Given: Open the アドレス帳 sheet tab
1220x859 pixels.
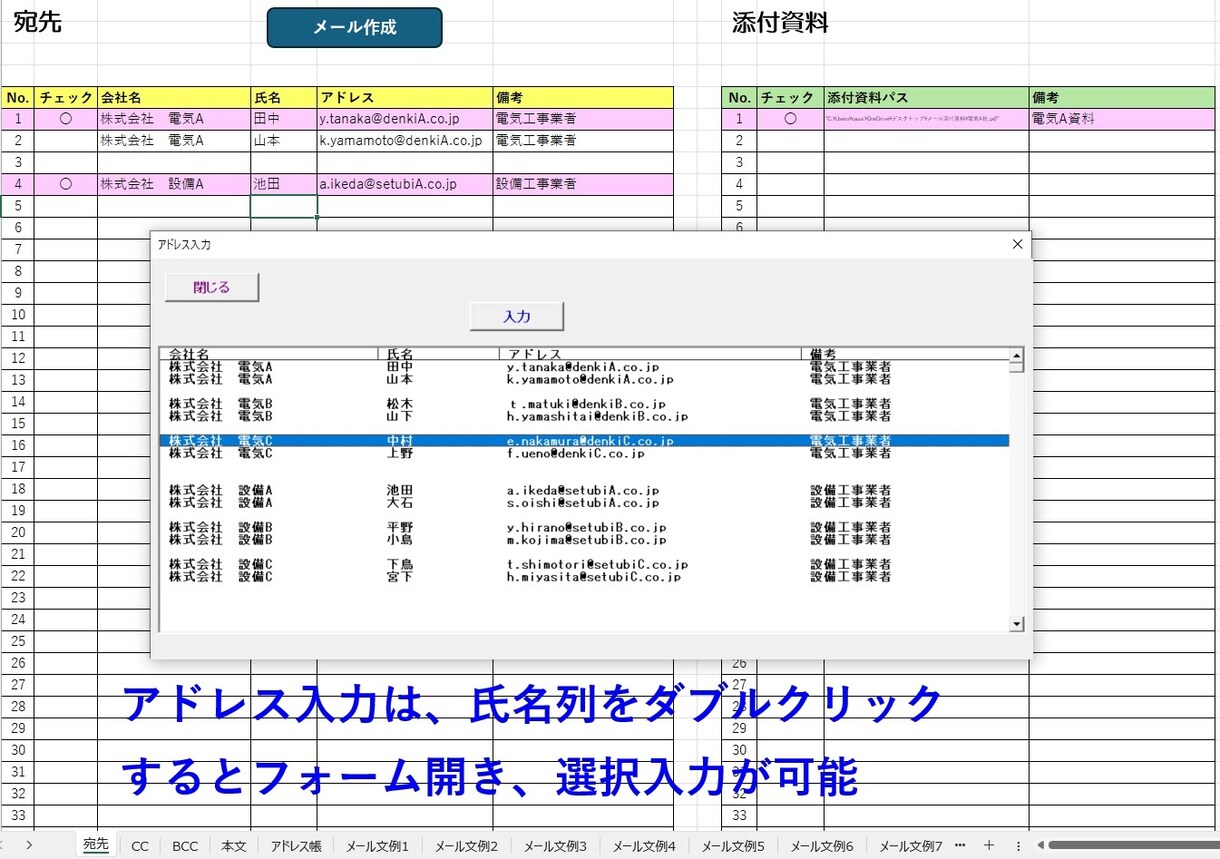Looking at the screenshot, I should [x=296, y=846].
